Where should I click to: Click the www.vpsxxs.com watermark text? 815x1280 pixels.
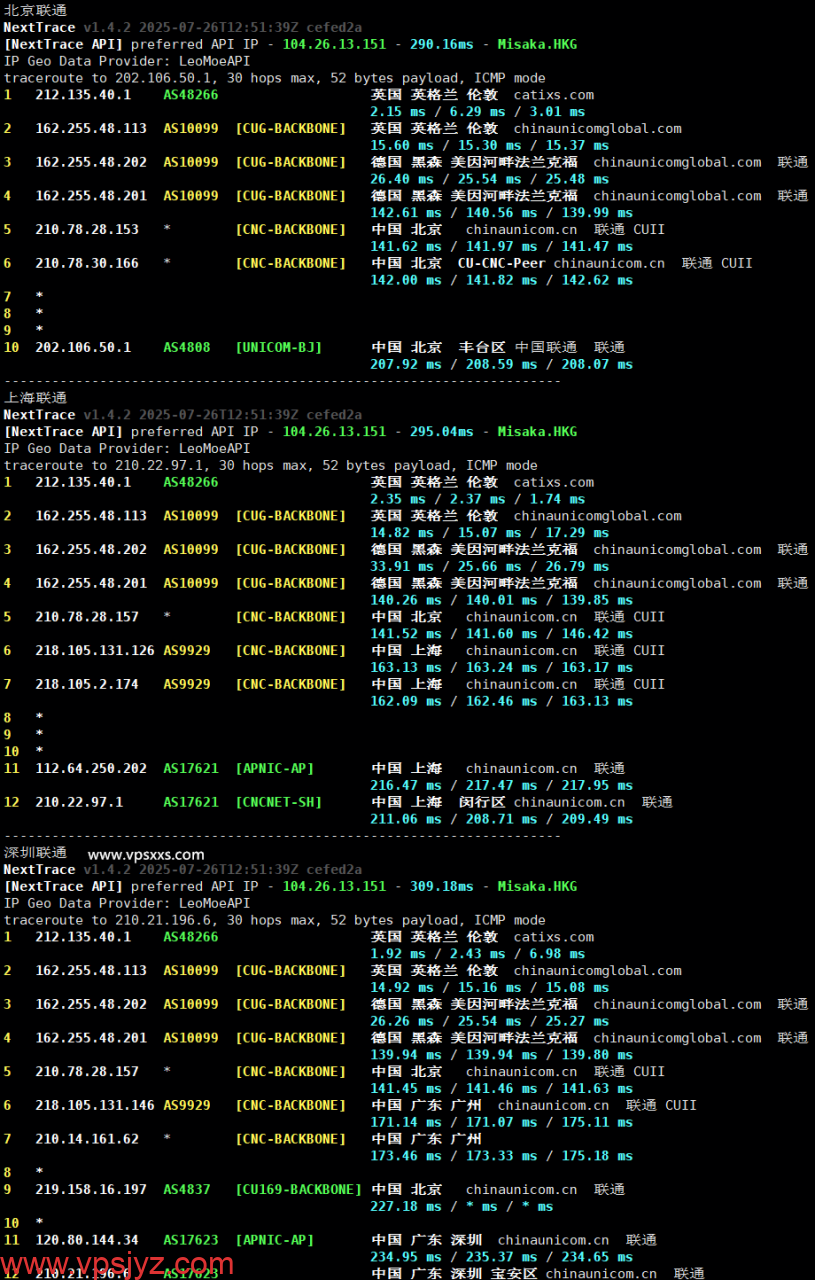(146, 854)
